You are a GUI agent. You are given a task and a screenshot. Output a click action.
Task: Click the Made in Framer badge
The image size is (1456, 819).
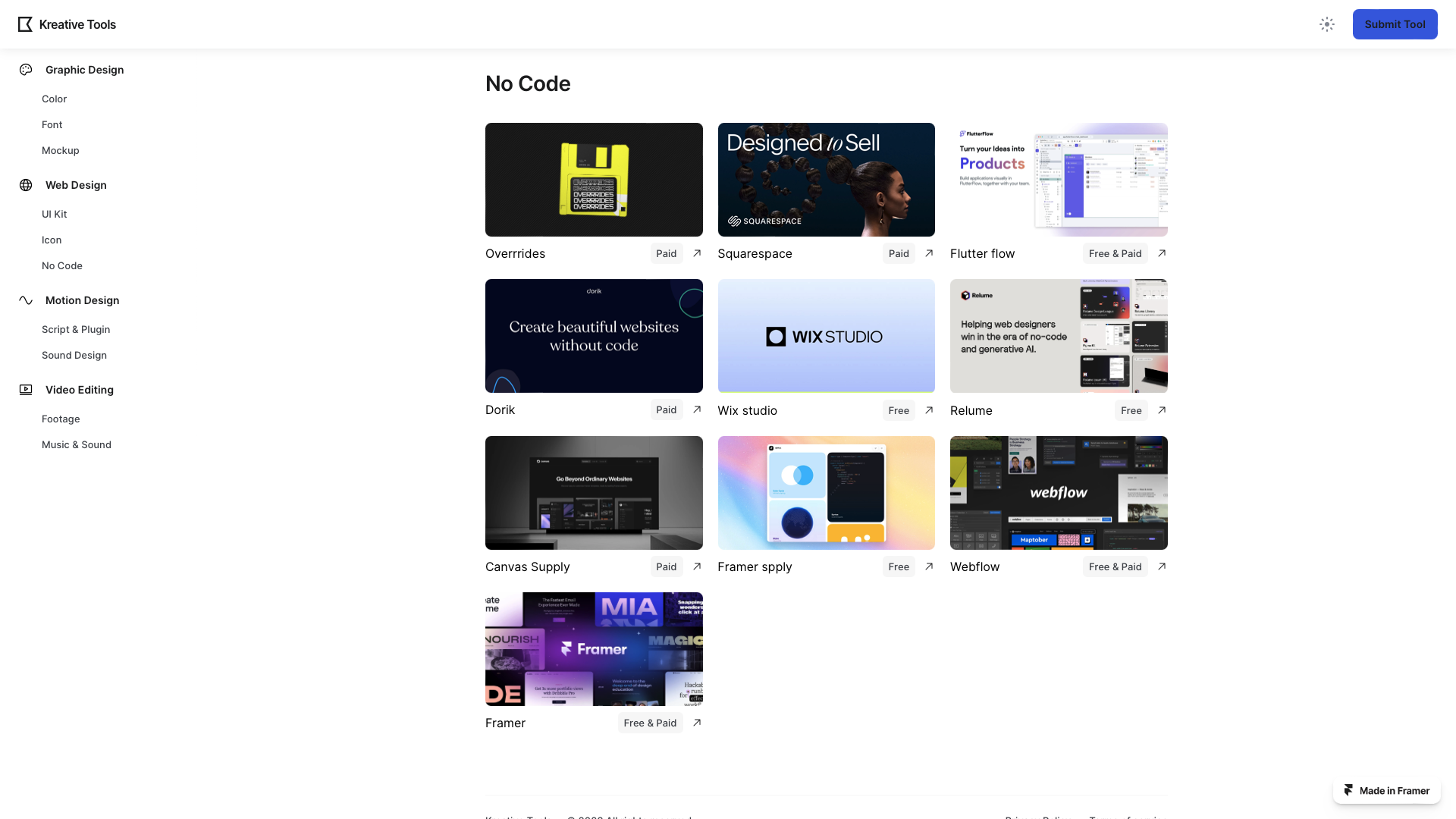pos(1386,790)
